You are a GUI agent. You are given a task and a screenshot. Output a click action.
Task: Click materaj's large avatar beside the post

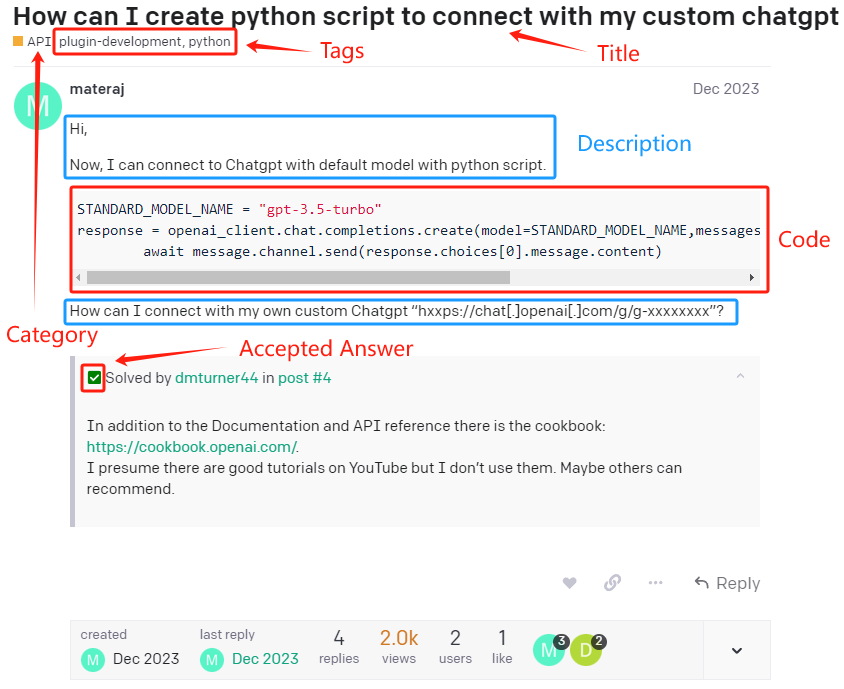[x=38, y=105]
